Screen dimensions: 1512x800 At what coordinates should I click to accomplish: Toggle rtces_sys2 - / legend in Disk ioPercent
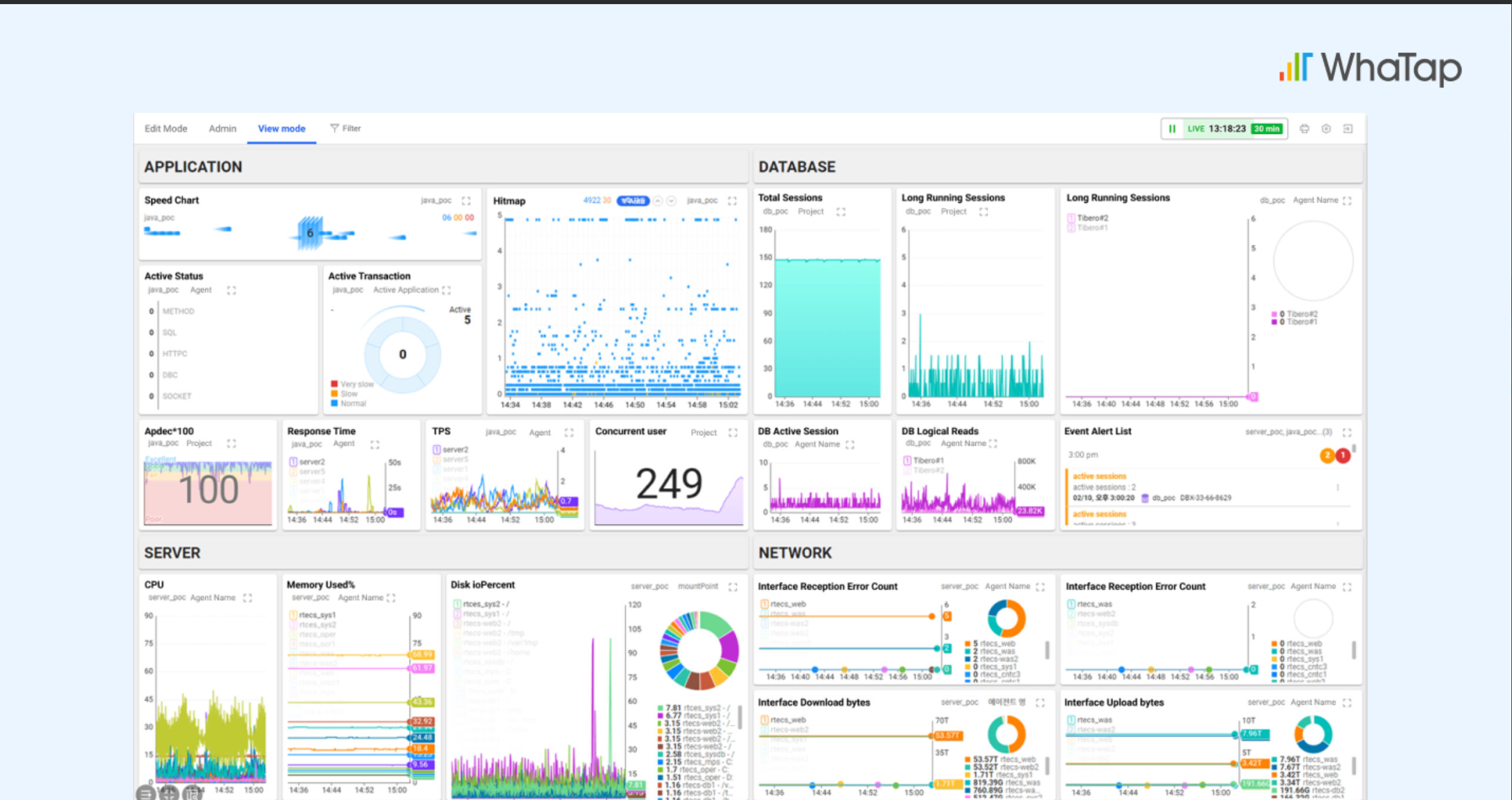click(481, 604)
